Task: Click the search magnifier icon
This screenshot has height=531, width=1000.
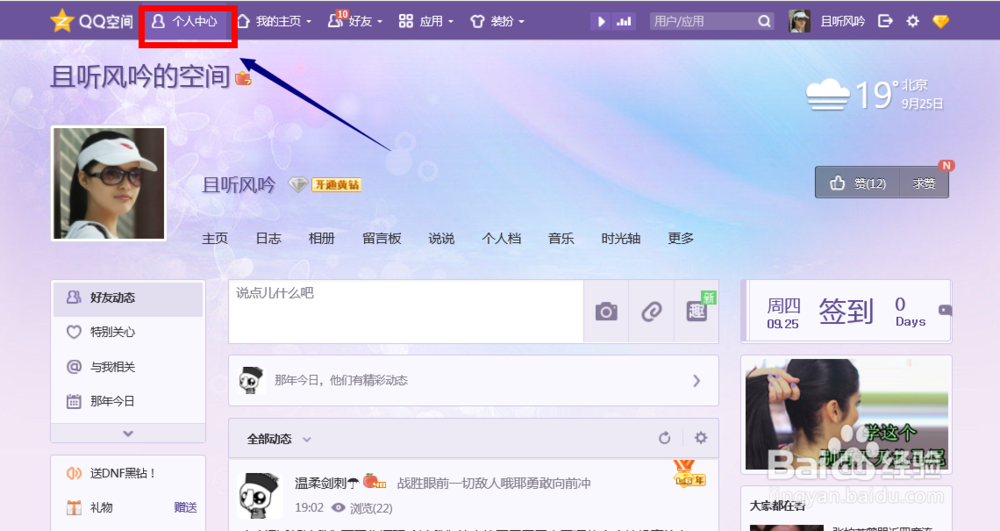Action: tap(764, 22)
